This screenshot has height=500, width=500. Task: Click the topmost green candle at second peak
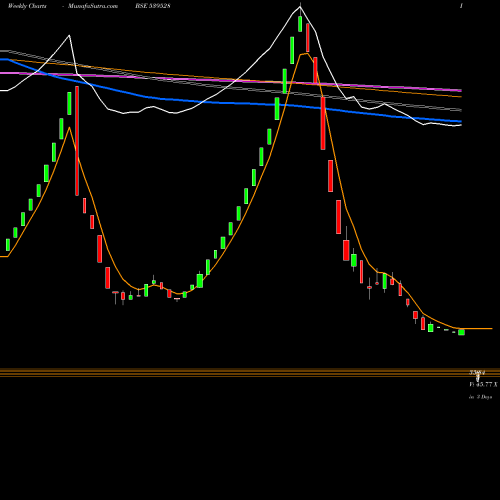click(x=300, y=23)
